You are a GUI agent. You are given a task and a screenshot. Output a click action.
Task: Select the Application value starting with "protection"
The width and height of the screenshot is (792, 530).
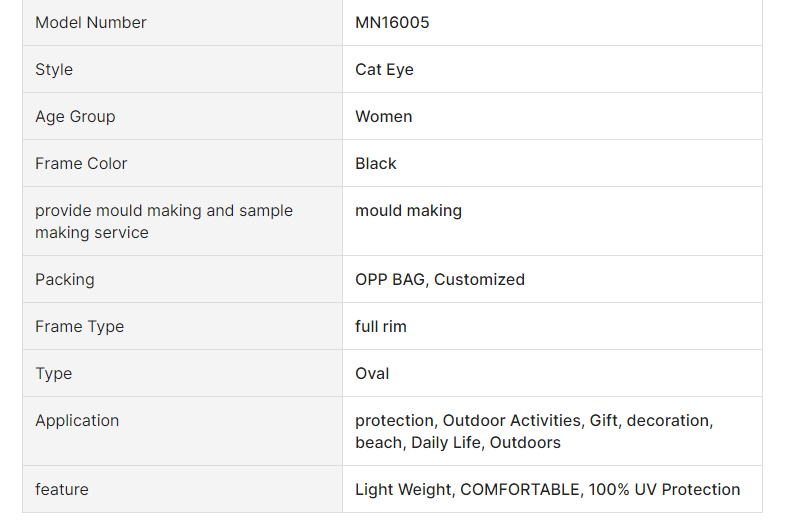coord(534,431)
